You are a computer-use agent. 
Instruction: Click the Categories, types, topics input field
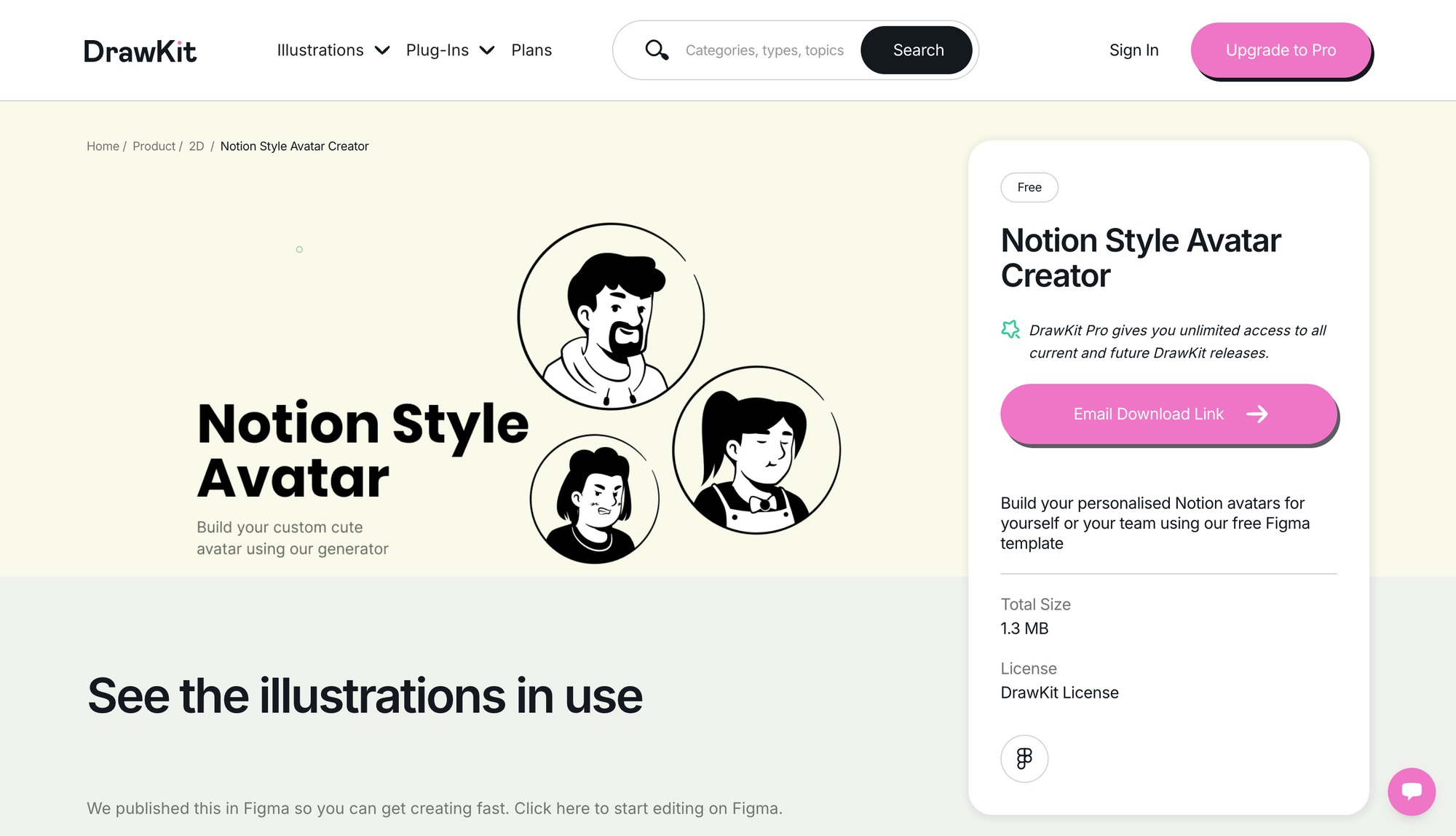764,50
